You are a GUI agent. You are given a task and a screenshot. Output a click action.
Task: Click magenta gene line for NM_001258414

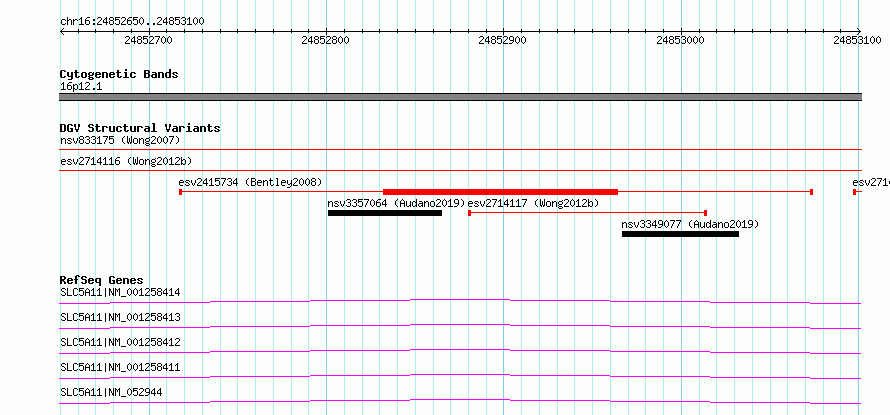click(x=460, y=301)
